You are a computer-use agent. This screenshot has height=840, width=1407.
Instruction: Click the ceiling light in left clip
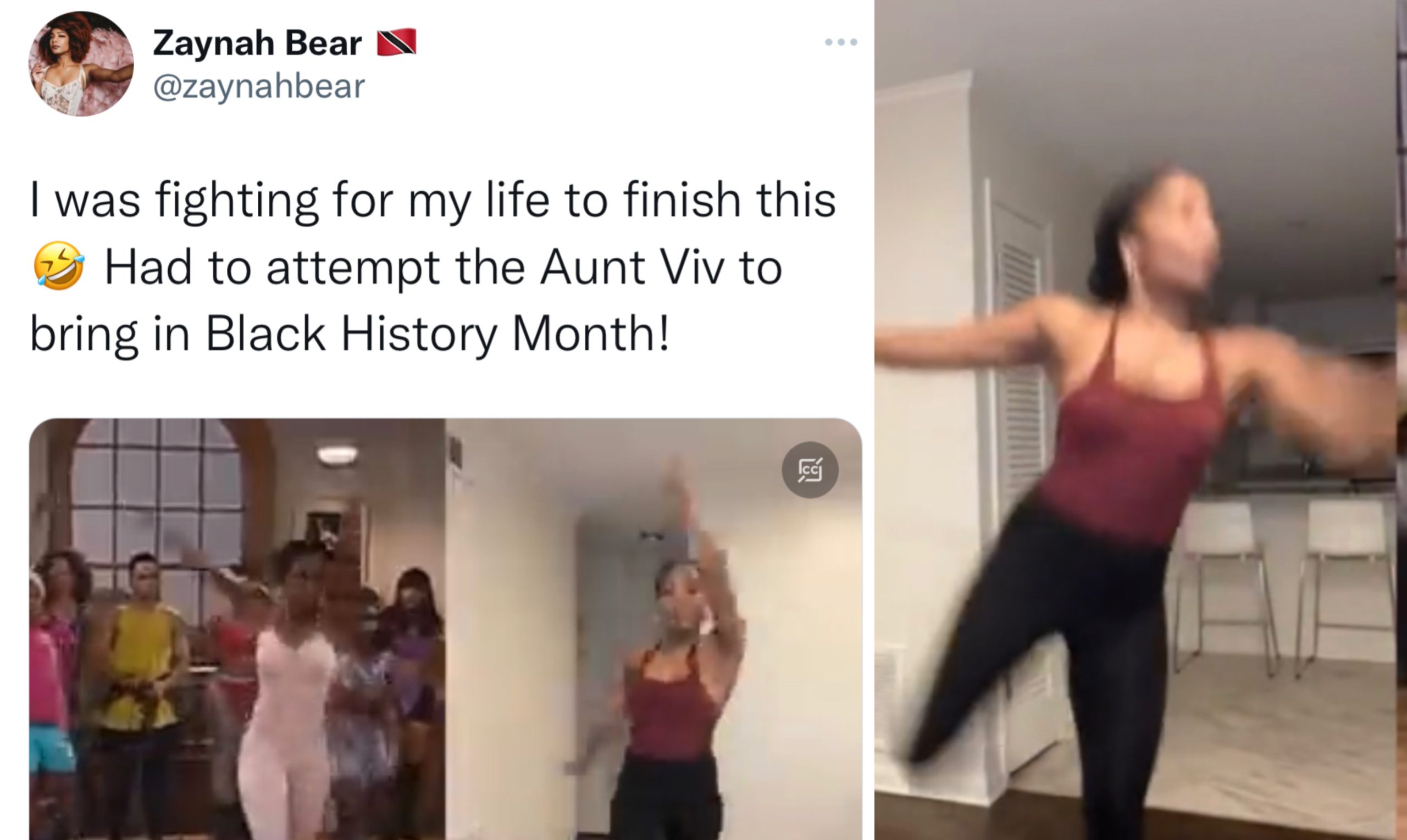tap(337, 453)
